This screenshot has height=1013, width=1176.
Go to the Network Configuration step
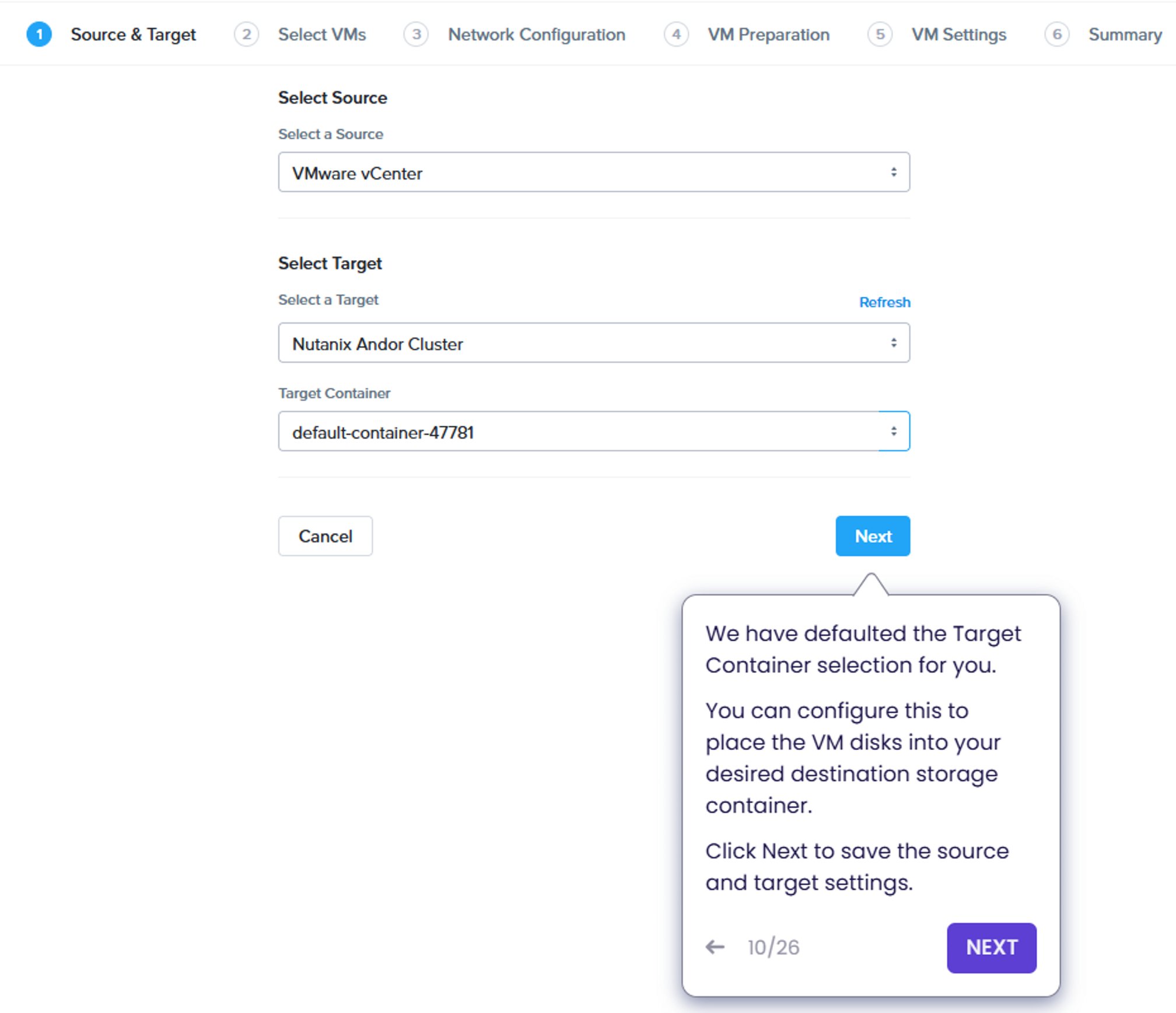pyautogui.click(x=536, y=34)
